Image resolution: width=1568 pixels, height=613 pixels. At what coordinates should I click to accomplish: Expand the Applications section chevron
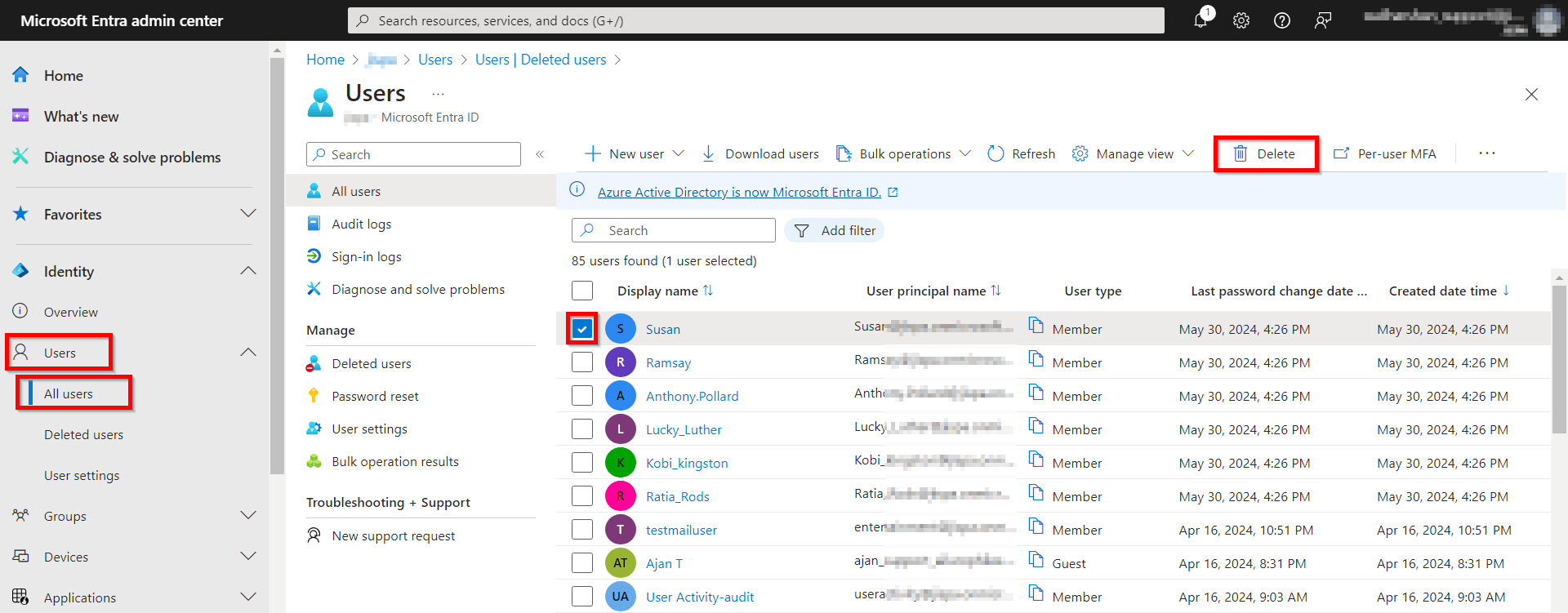pos(248,597)
